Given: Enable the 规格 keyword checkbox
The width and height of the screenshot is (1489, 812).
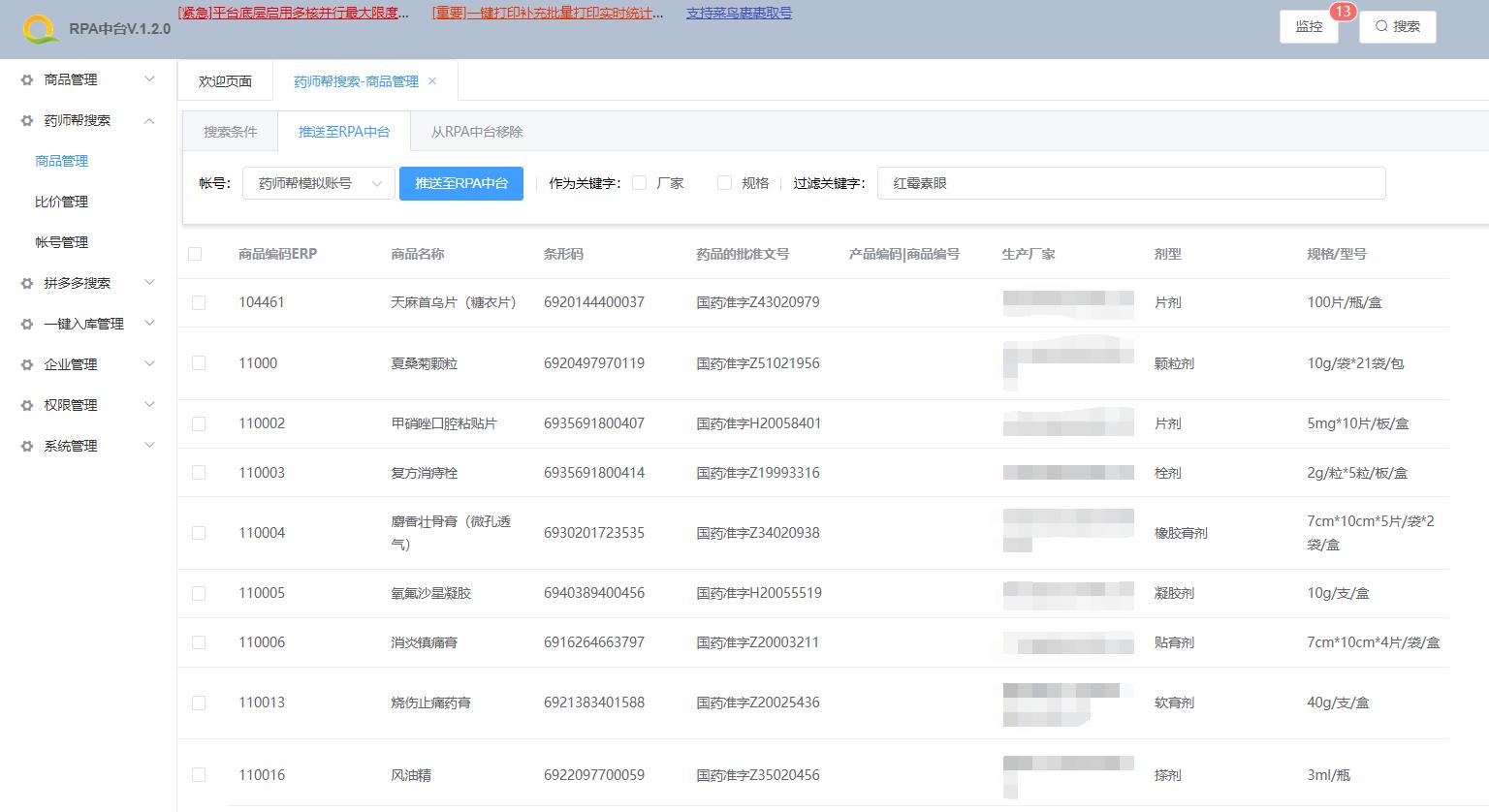Looking at the screenshot, I should click(722, 182).
